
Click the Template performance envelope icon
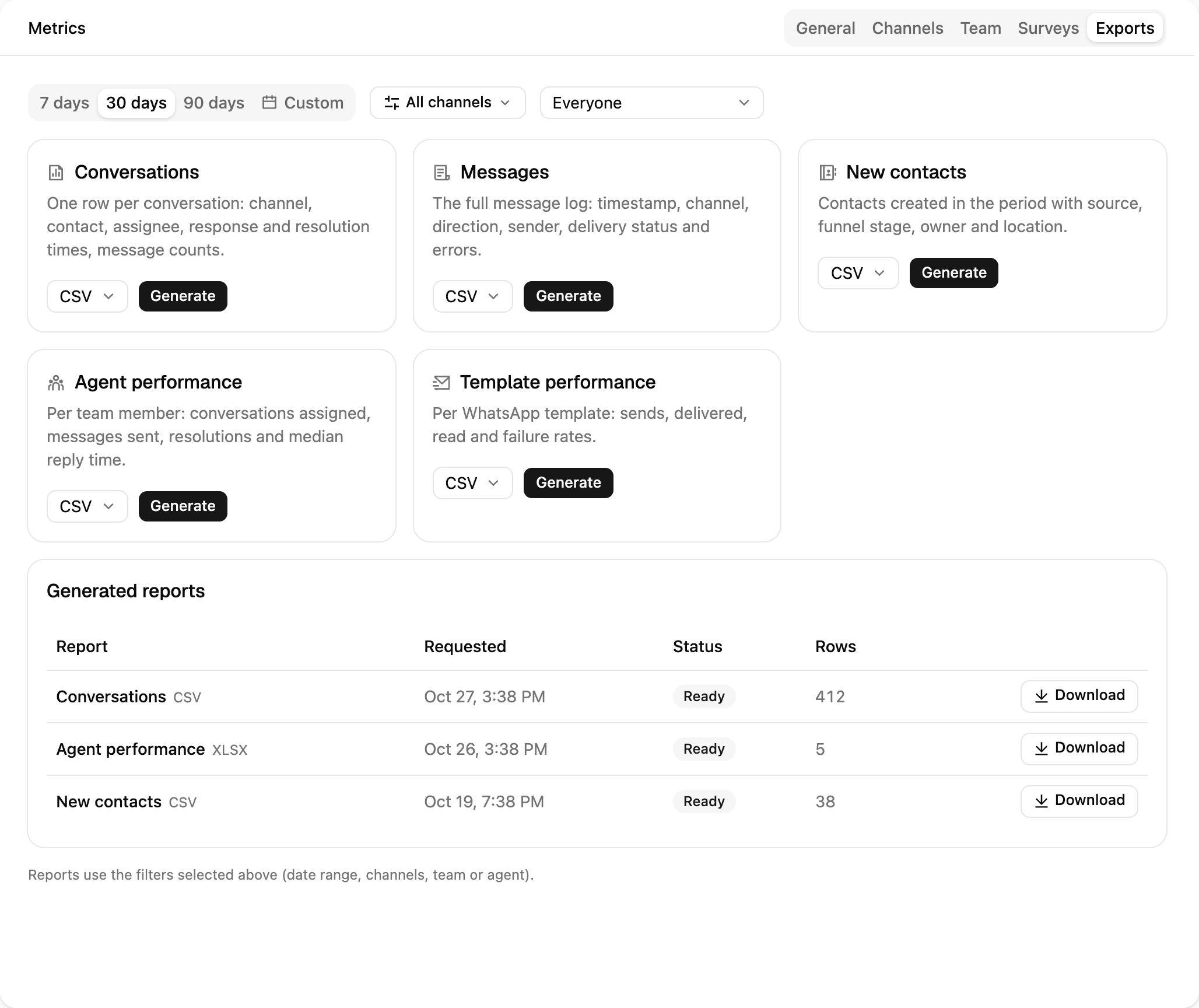pos(441,383)
